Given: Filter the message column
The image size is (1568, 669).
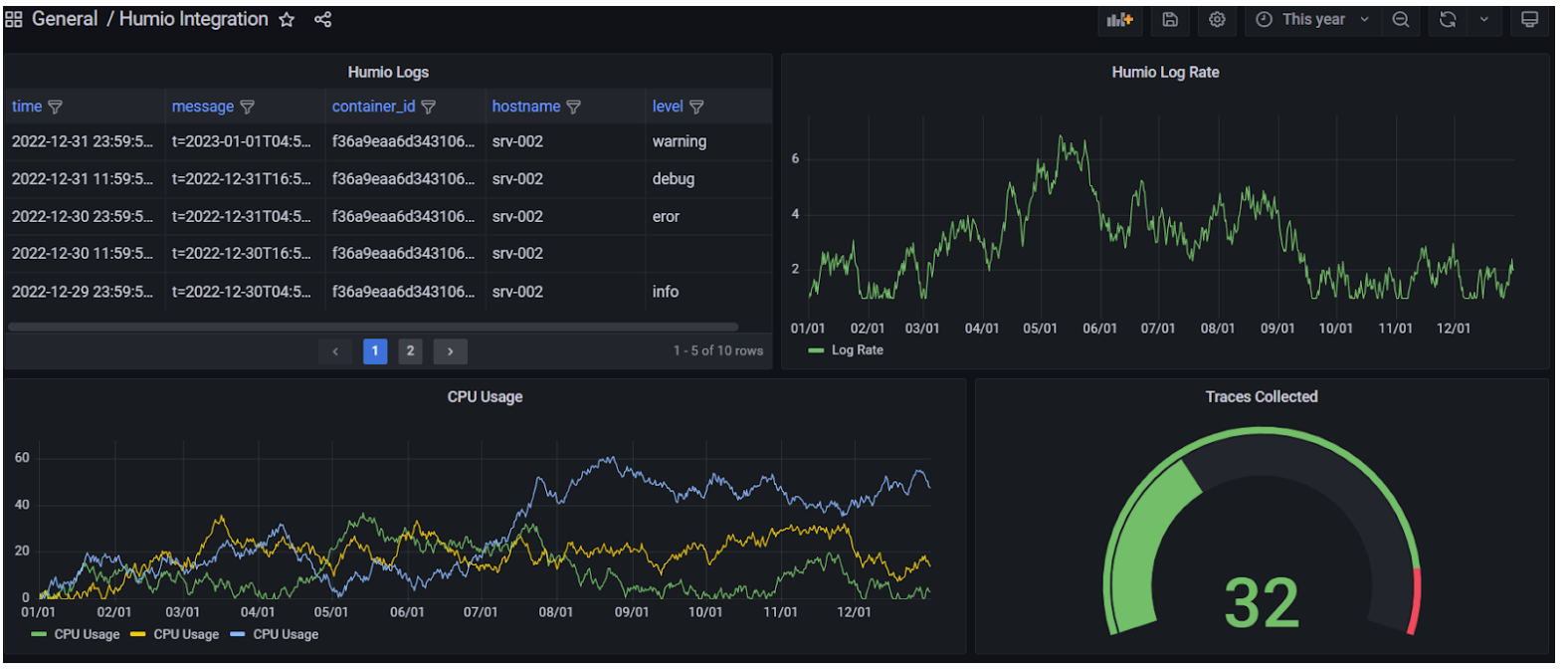Looking at the screenshot, I should [248, 107].
